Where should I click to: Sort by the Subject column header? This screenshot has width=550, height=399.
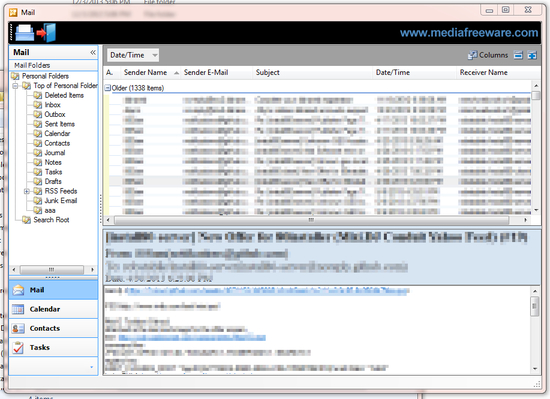point(312,73)
